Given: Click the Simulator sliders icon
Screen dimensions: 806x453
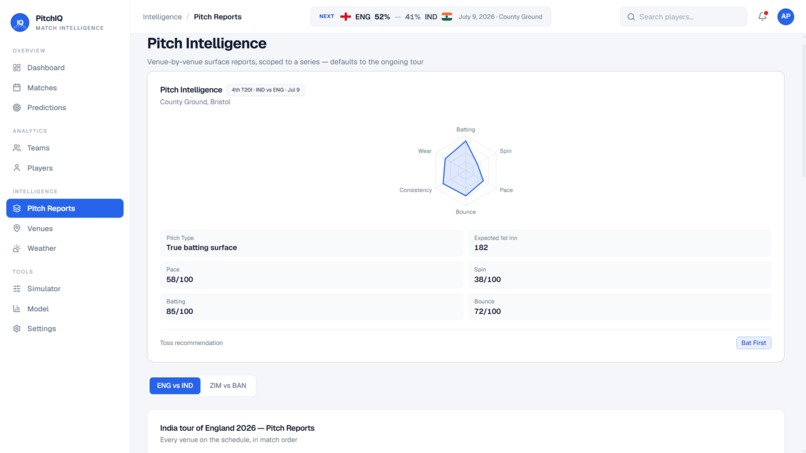Looking at the screenshot, I should [16, 288].
